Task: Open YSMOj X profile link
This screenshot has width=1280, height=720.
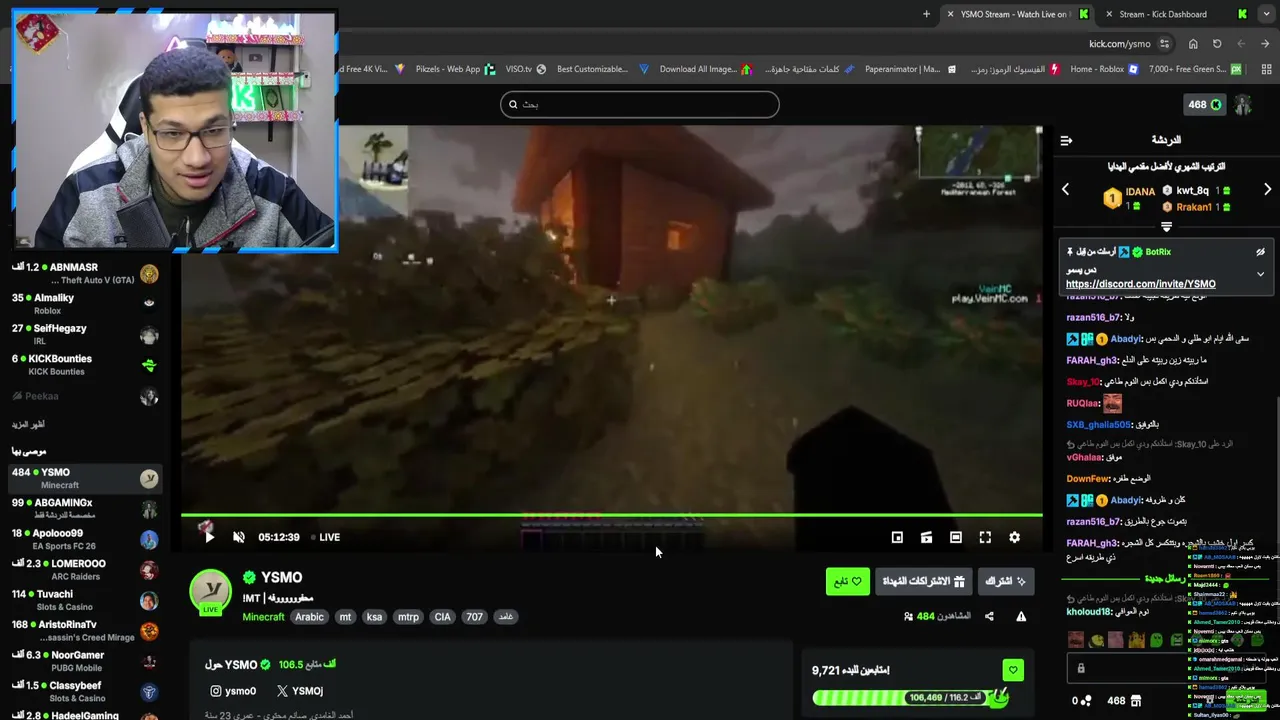Action: pos(299,691)
